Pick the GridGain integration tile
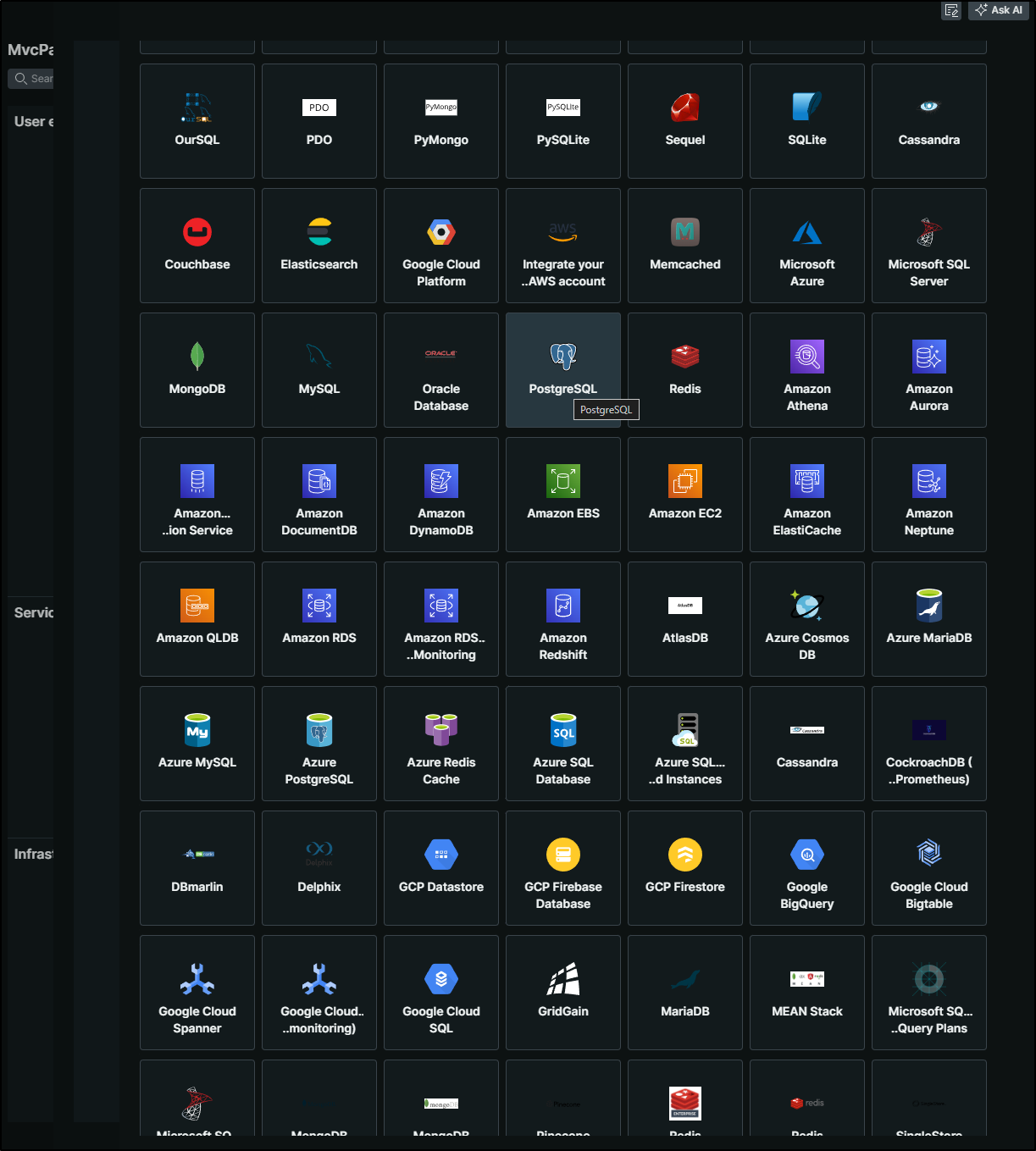Viewport: 1036px width, 1151px height. tap(563, 993)
